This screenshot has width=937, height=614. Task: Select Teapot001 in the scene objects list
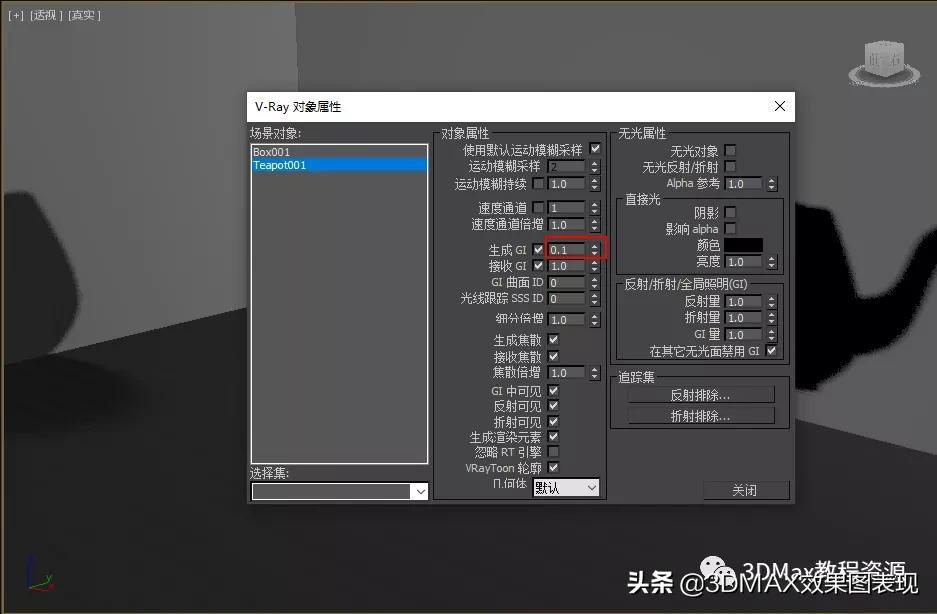339,165
